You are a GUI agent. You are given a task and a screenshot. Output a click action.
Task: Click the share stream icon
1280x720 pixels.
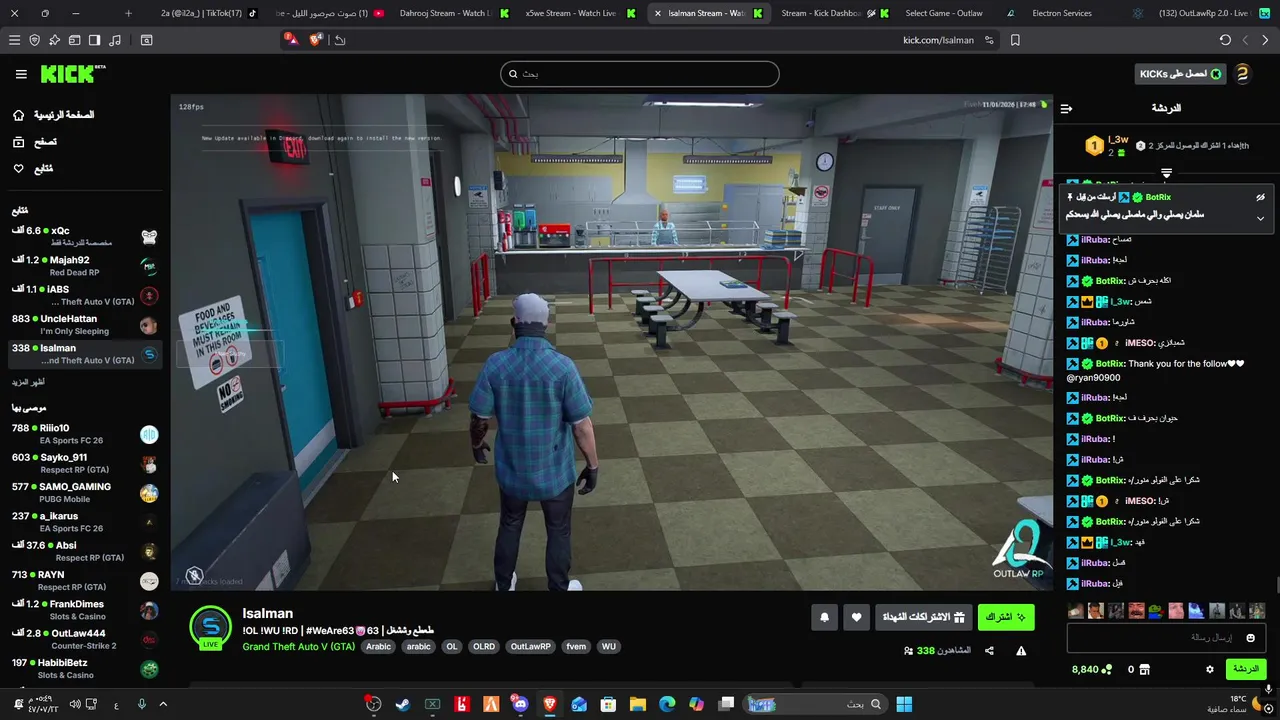(x=989, y=651)
